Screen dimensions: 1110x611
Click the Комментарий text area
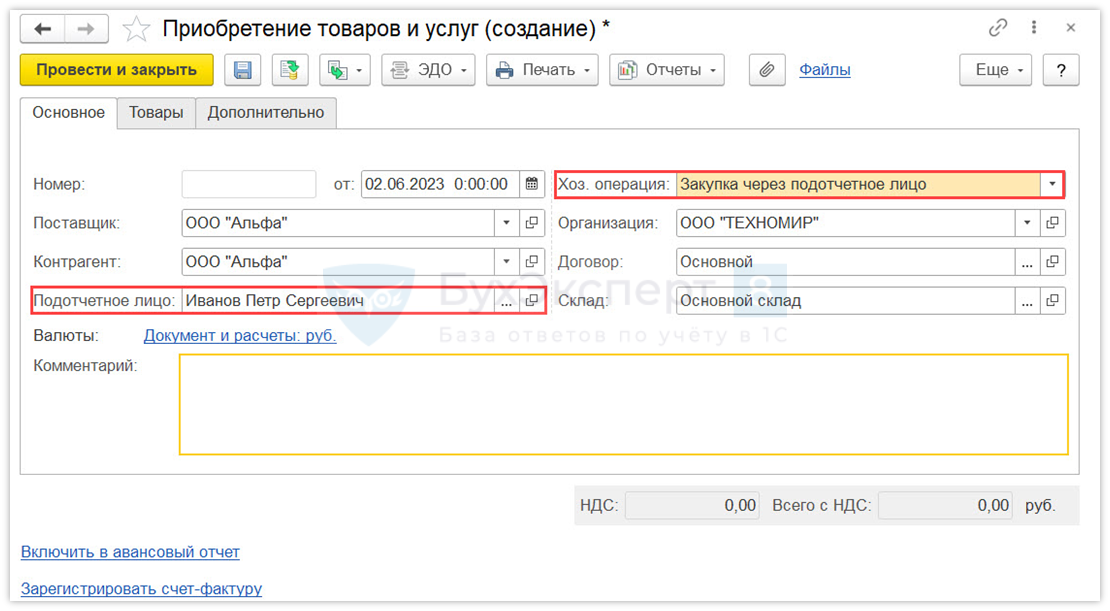[x=624, y=404]
